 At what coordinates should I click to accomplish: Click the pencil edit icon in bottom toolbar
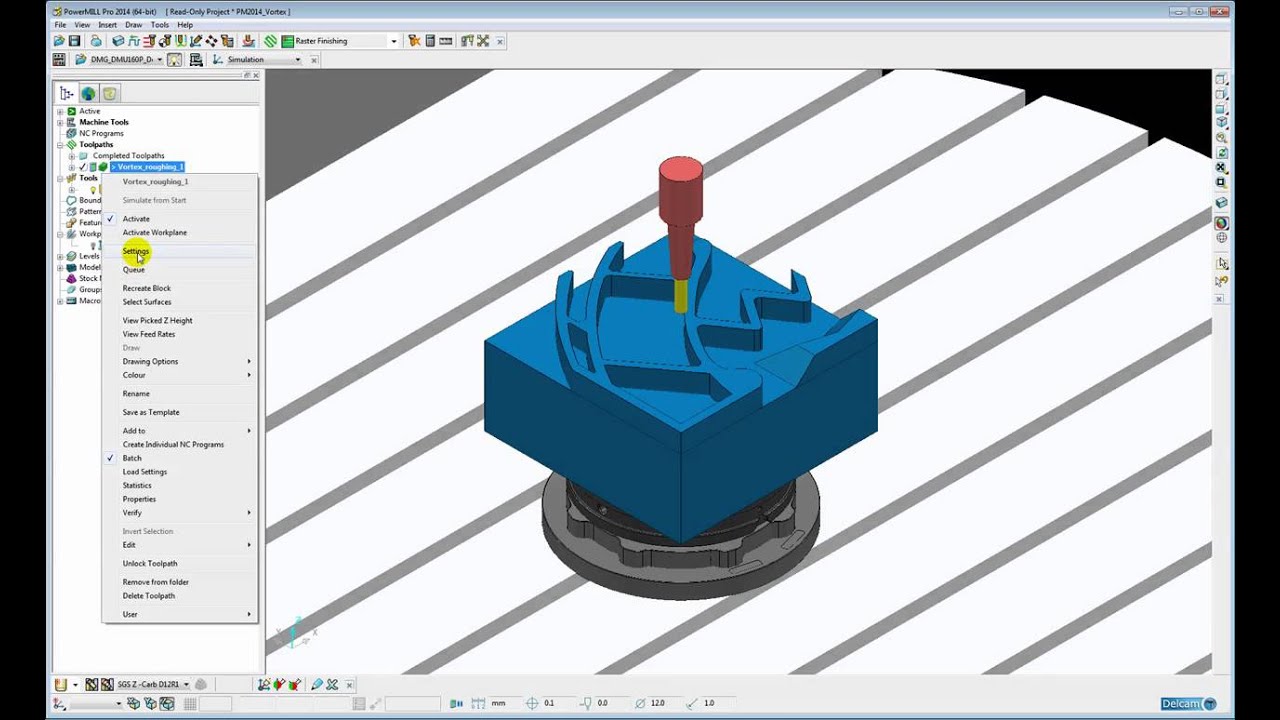pos(316,685)
